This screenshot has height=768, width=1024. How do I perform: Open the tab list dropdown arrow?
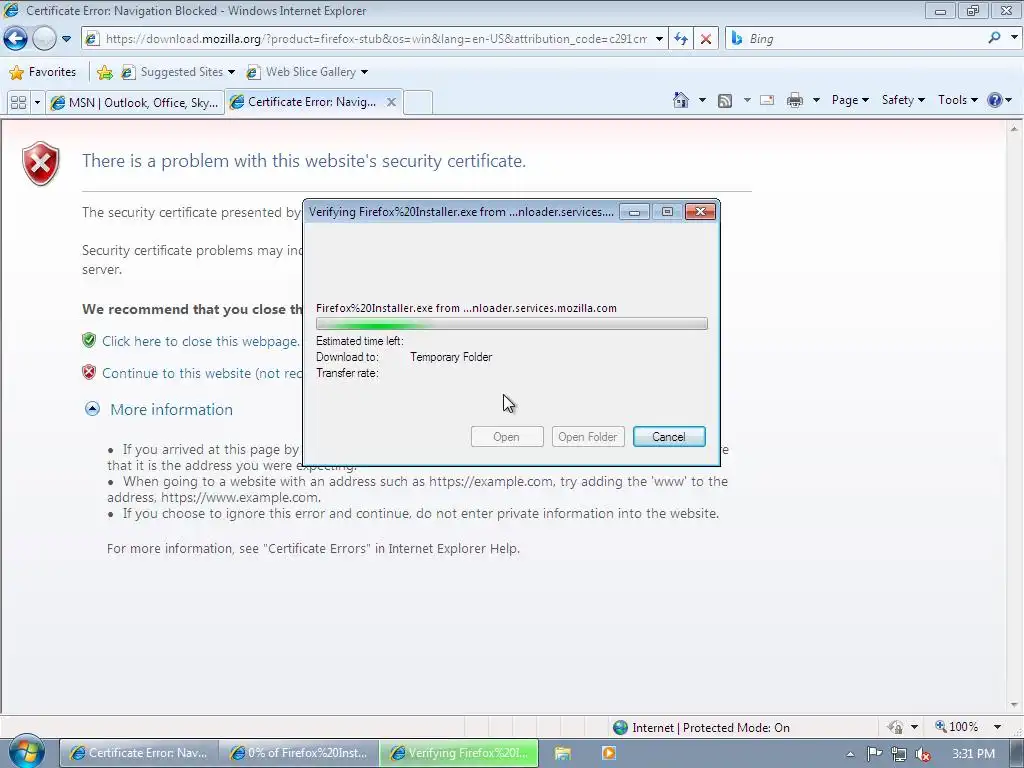tap(37, 103)
